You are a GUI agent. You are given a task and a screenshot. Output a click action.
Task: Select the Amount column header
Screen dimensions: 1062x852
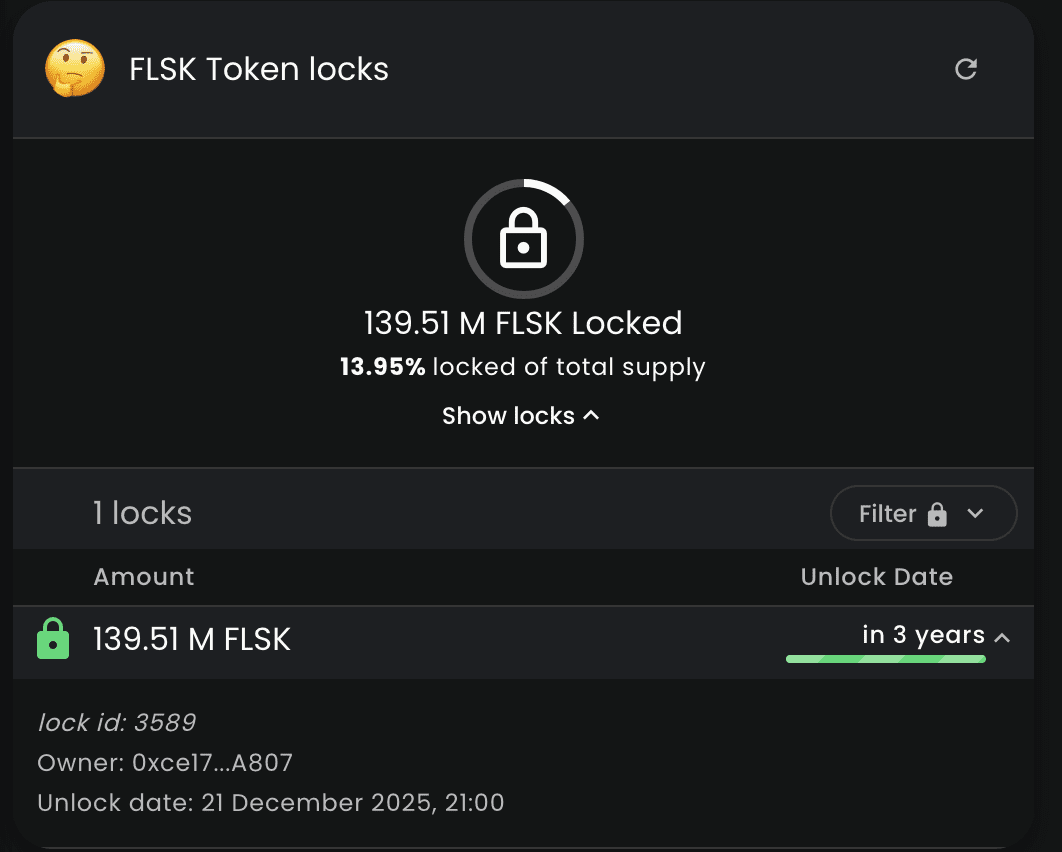(144, 576)
